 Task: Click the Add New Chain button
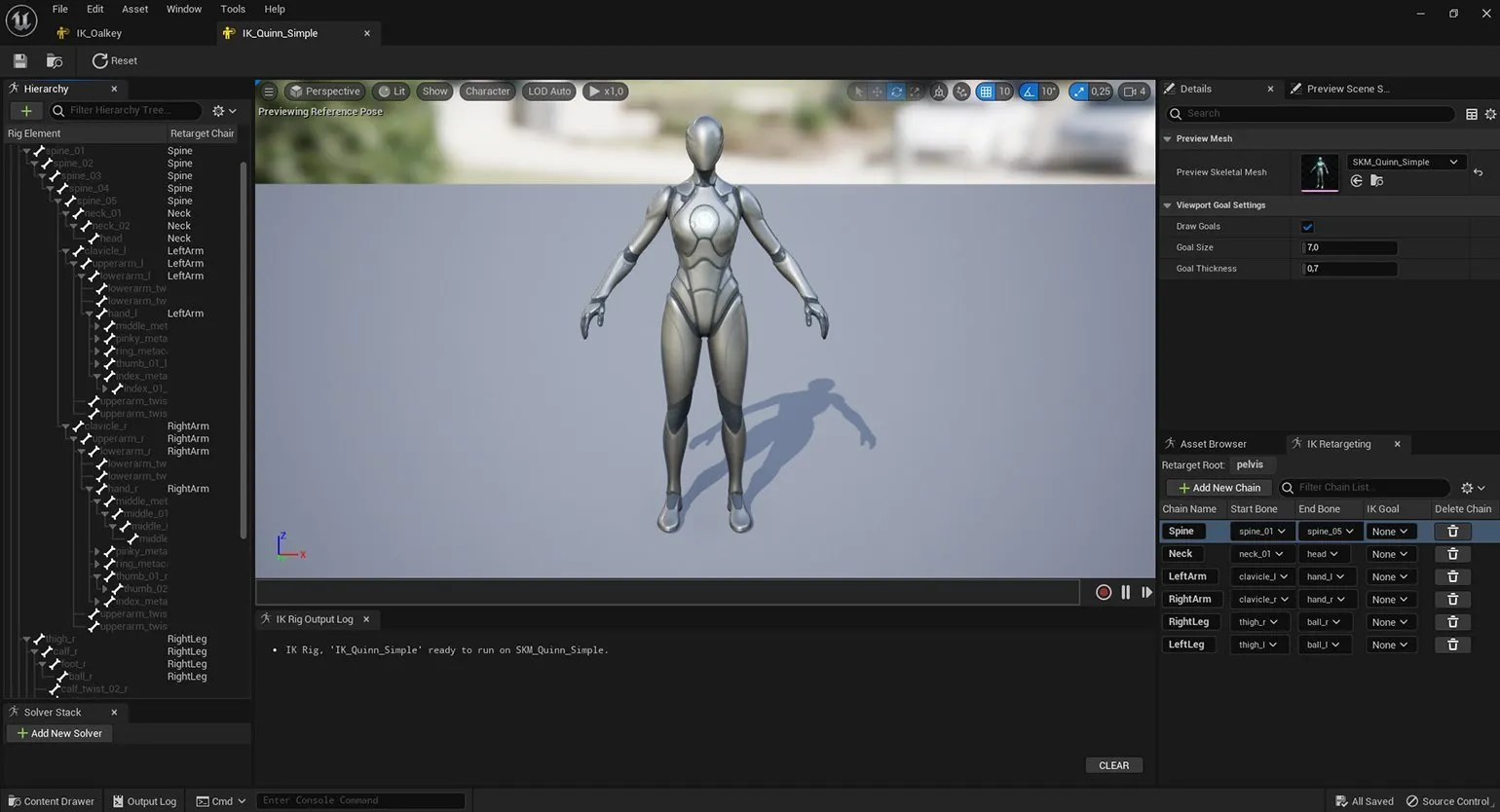(1219, 488)
